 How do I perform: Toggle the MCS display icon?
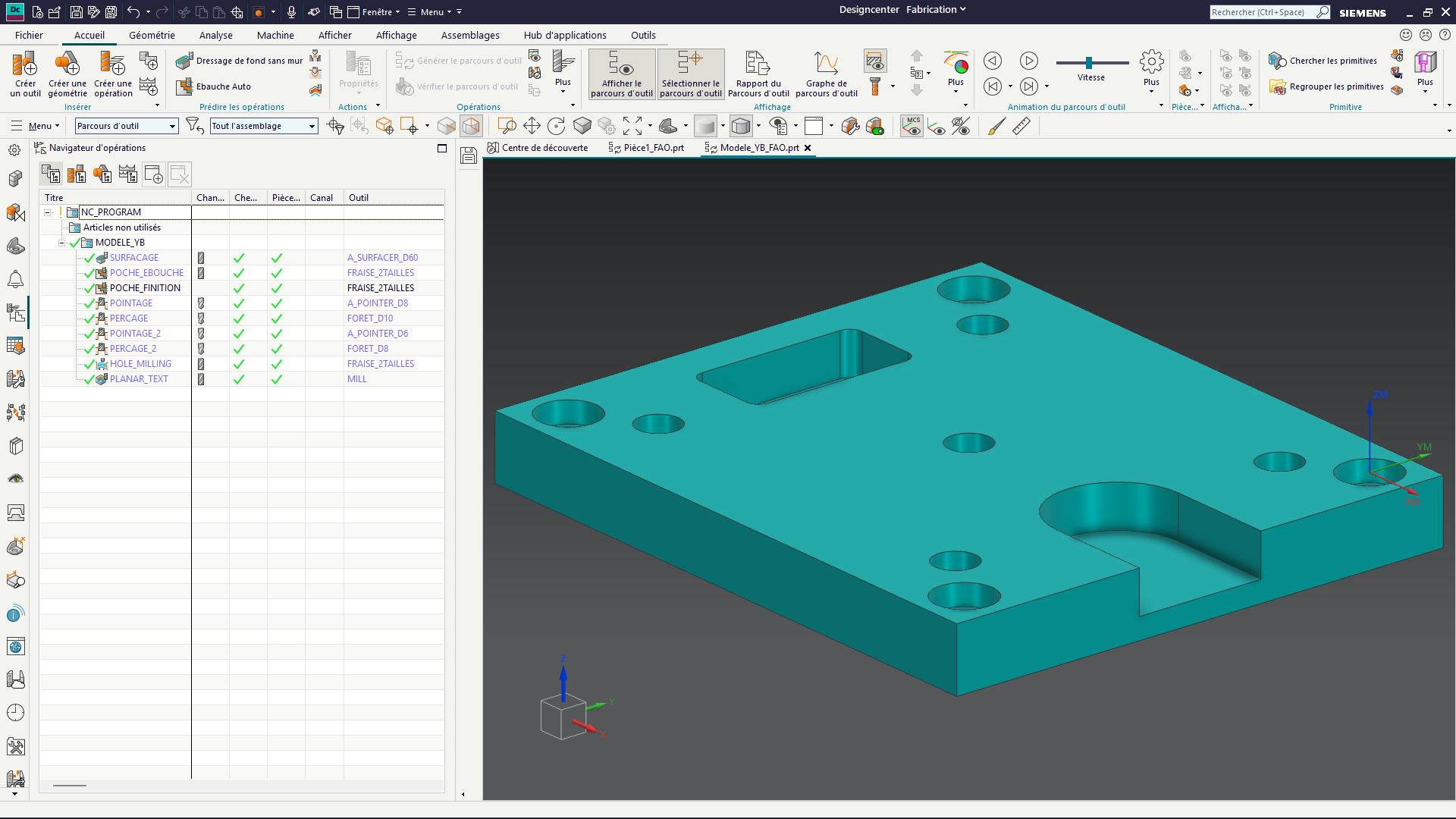click(x=912, y=126)
